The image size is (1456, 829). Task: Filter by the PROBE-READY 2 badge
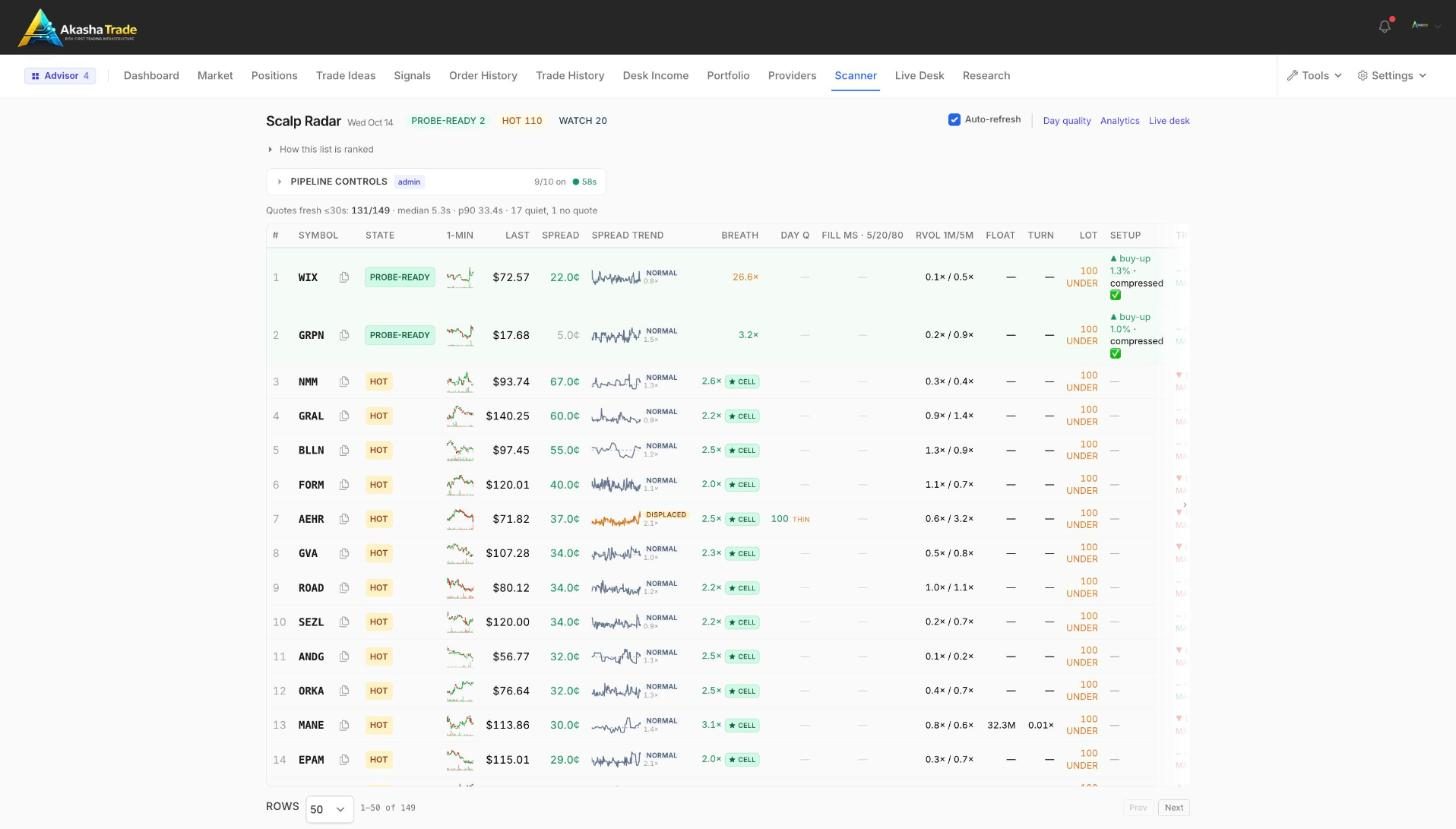[448, 121]
